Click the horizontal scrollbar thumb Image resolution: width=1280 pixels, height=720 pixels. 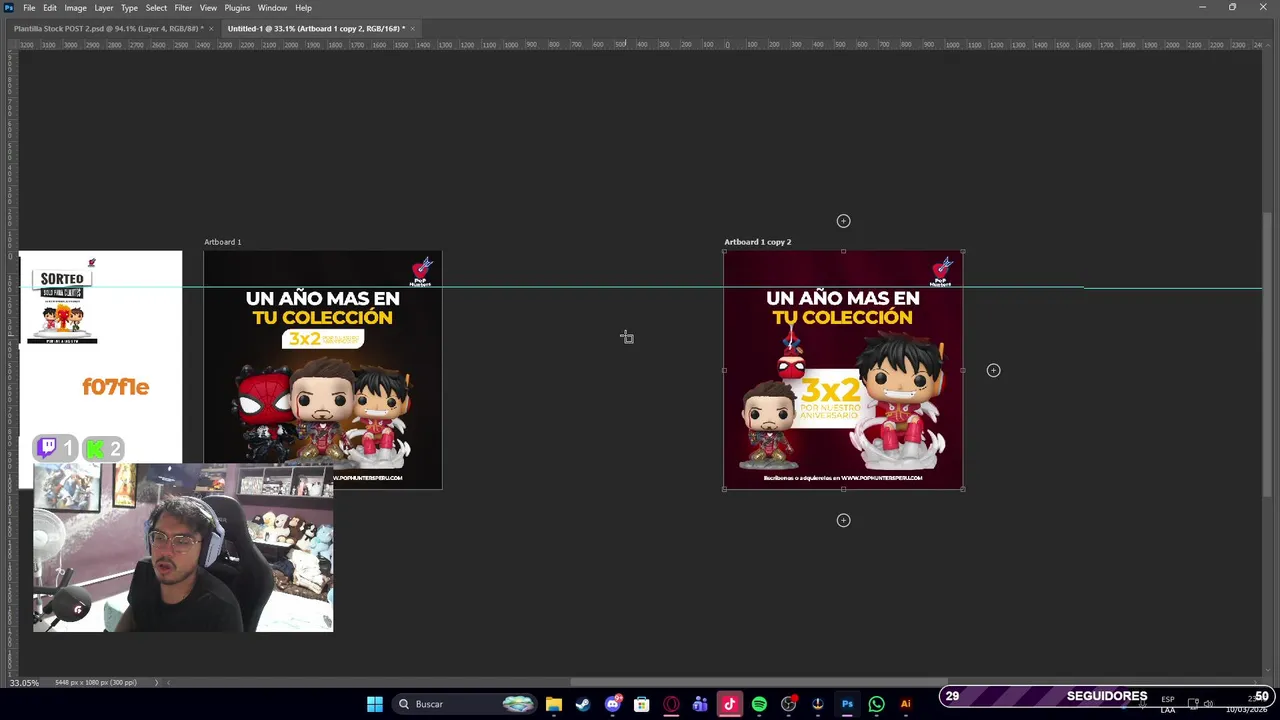coord(758,683)
